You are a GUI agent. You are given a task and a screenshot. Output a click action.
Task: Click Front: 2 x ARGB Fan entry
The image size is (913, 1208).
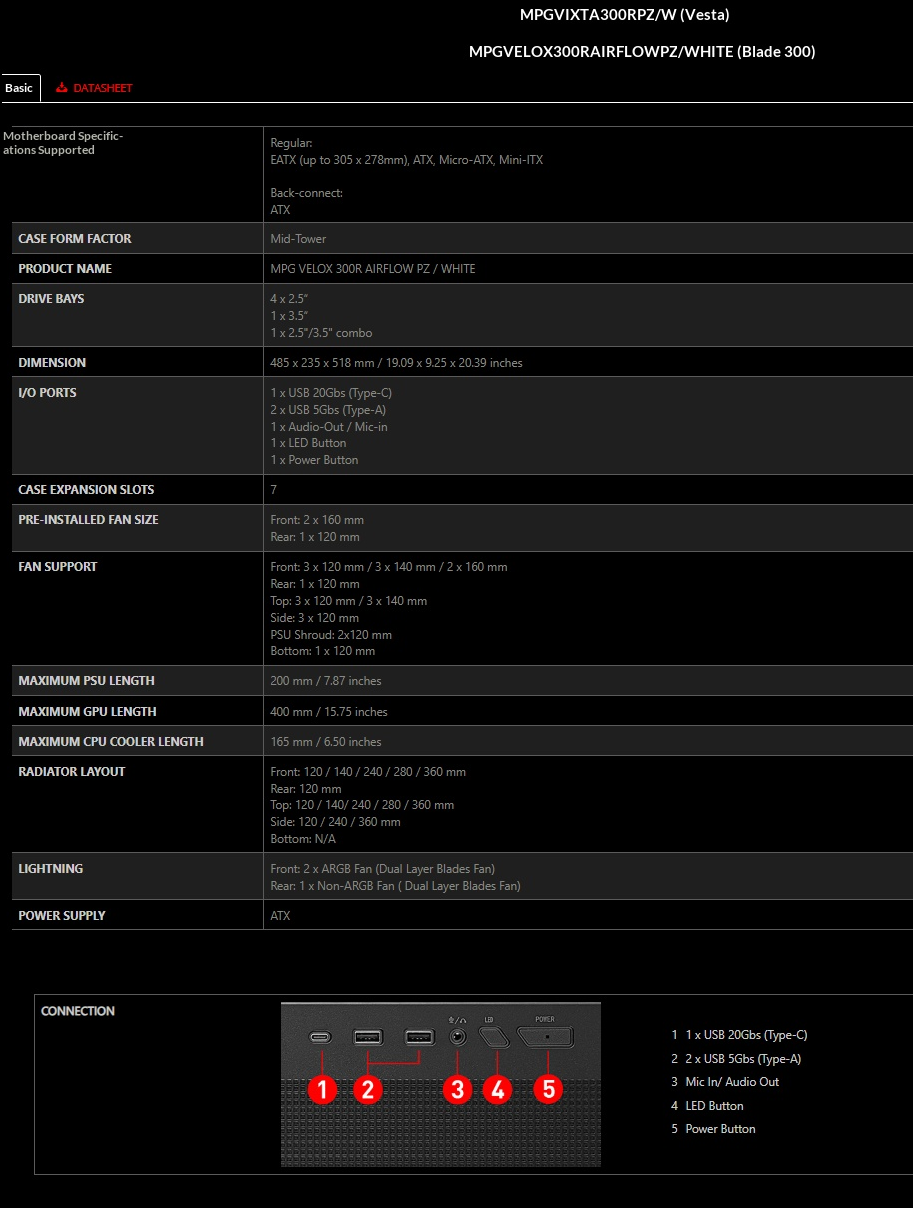[382, 869]
